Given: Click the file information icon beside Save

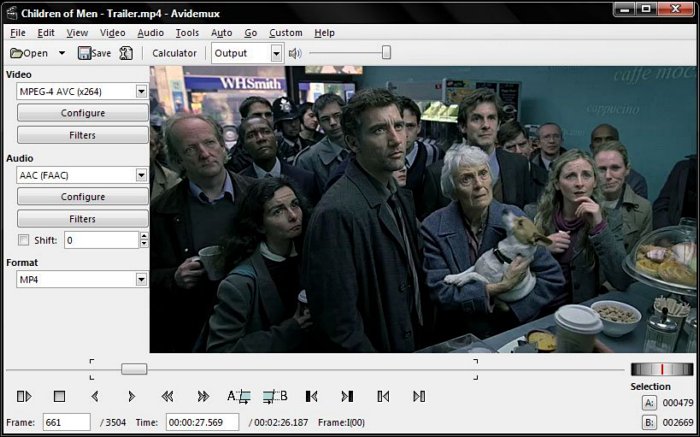Looking at the screenshot, I should (x=126, y=53).
